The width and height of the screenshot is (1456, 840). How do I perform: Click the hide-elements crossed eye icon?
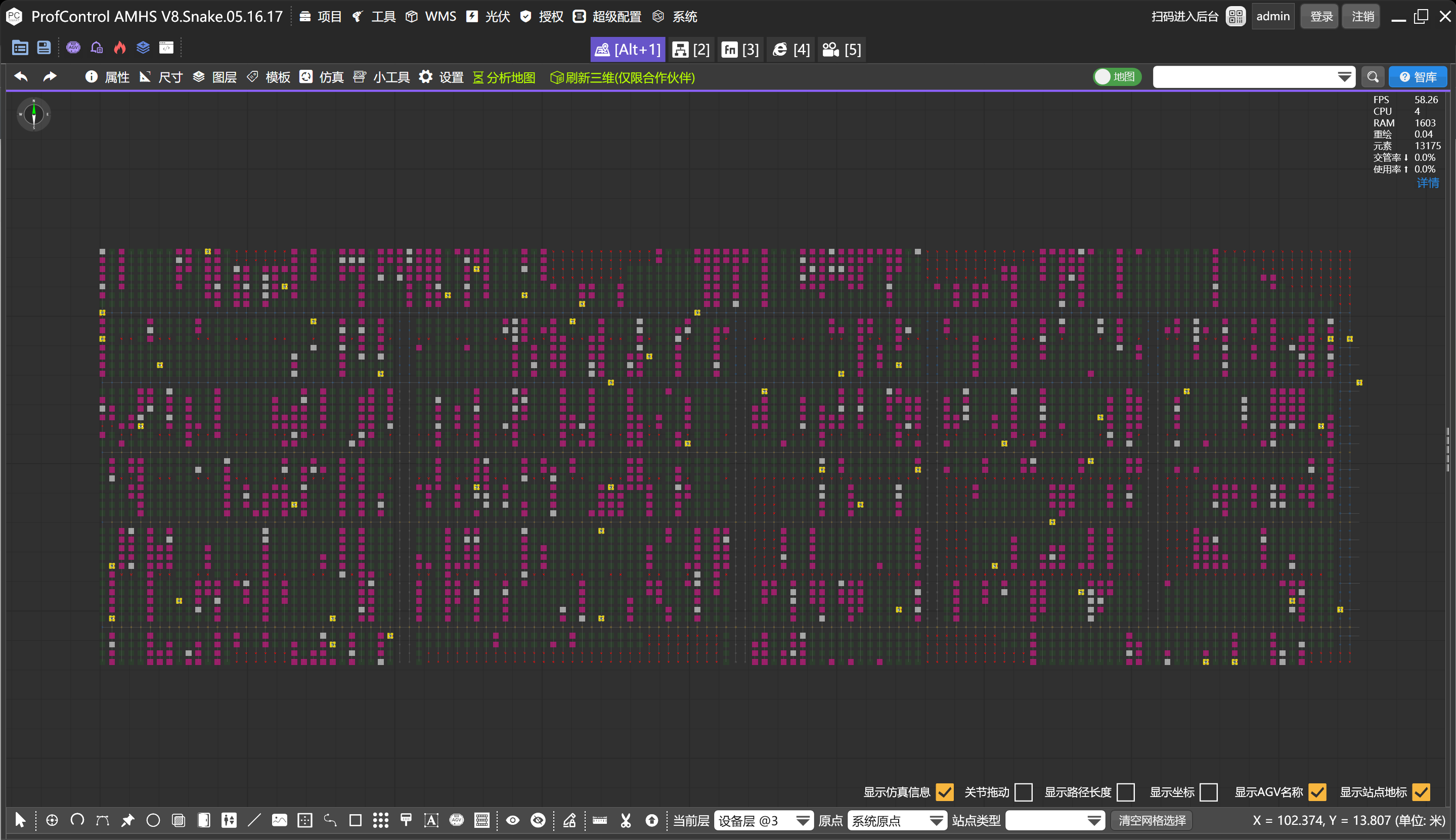[x=538, y=820]
